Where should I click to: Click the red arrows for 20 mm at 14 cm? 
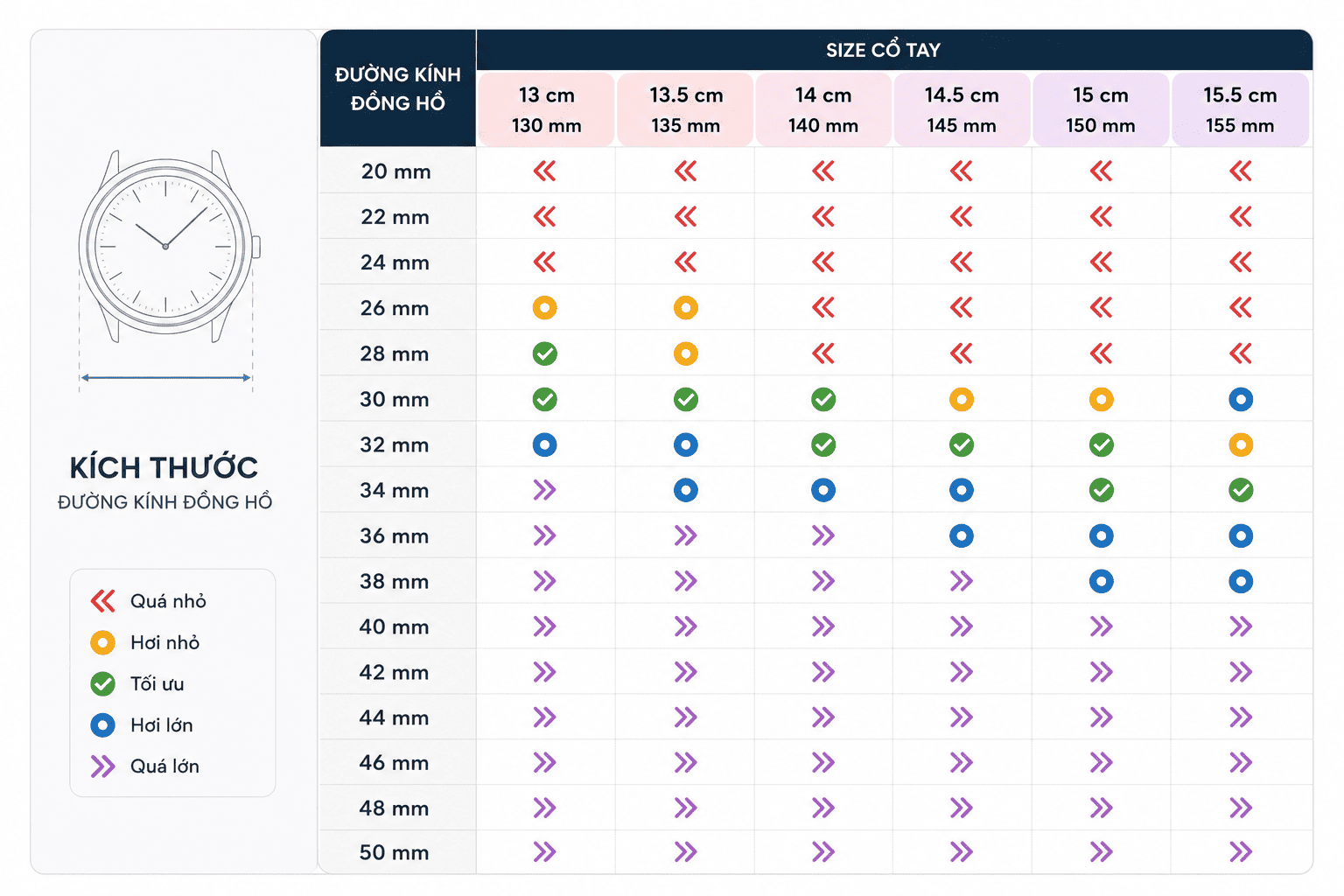tap(822, 171)
